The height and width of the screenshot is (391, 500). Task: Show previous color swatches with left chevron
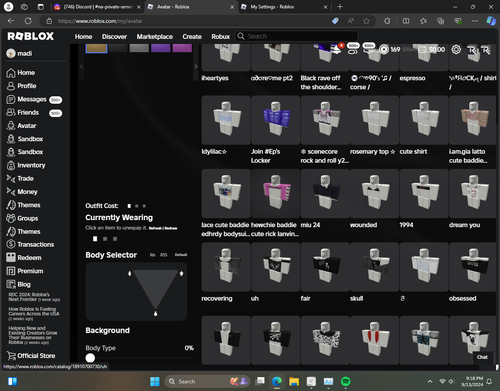(x=81, y=67)
